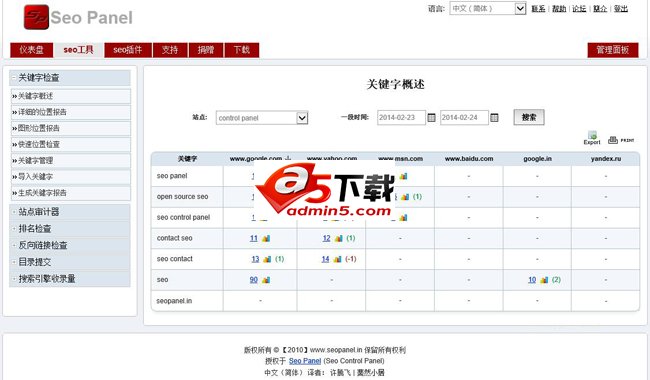Expand the 目录提交 sidebar section
This screenshot has width=650, height=380.
click(x=70, y=262)
